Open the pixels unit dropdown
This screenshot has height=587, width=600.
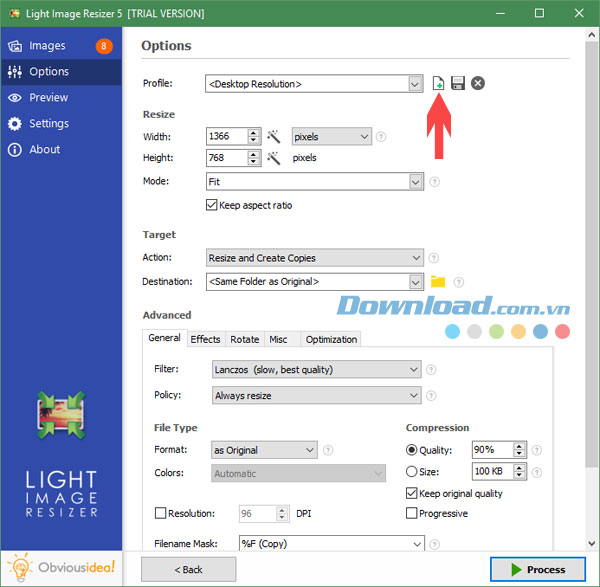[x=332, y=137]
